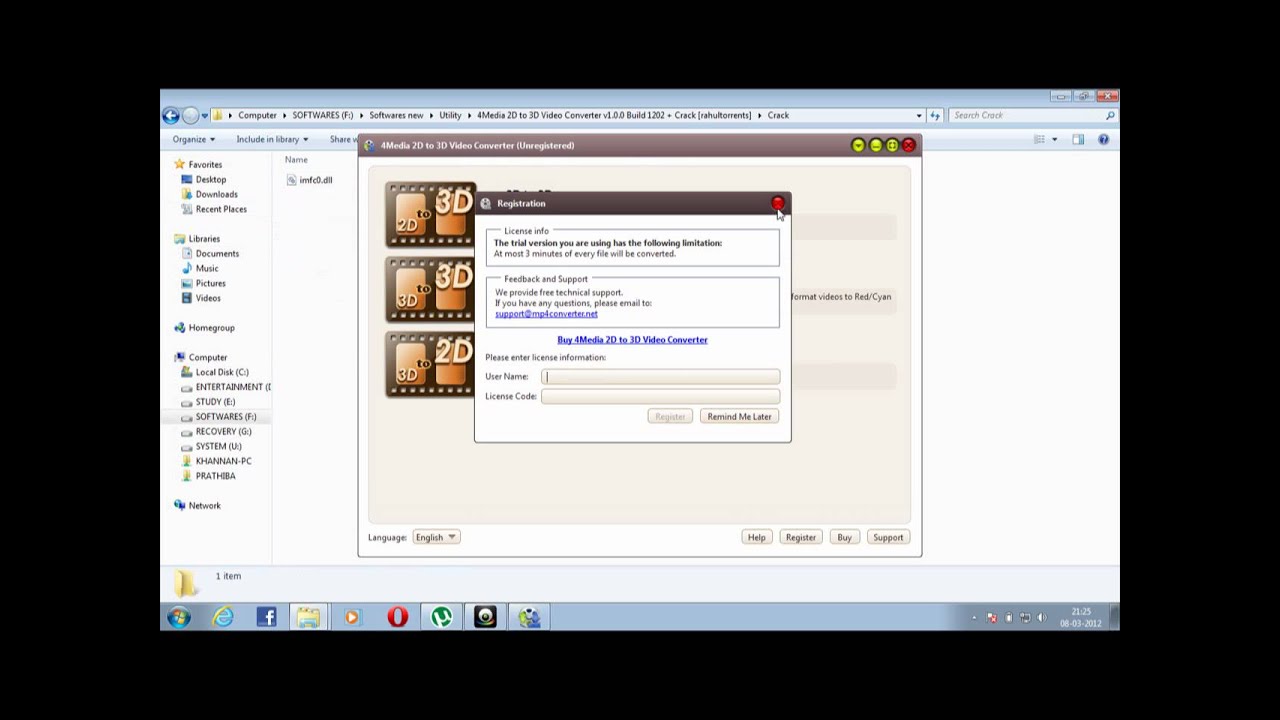Open Desktop under Favorites

pos(211,180)
